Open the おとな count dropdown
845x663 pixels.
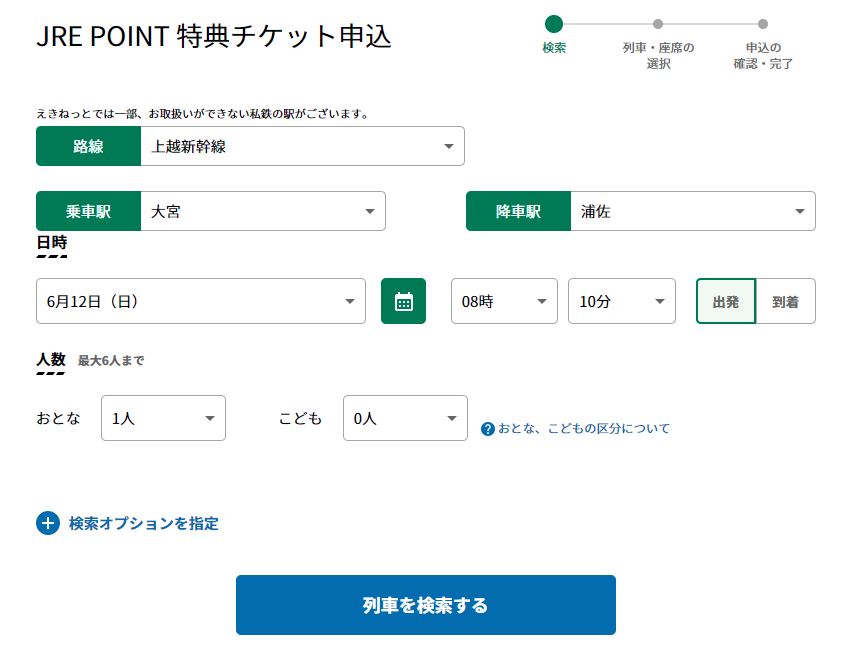click(x=163, y=418)
